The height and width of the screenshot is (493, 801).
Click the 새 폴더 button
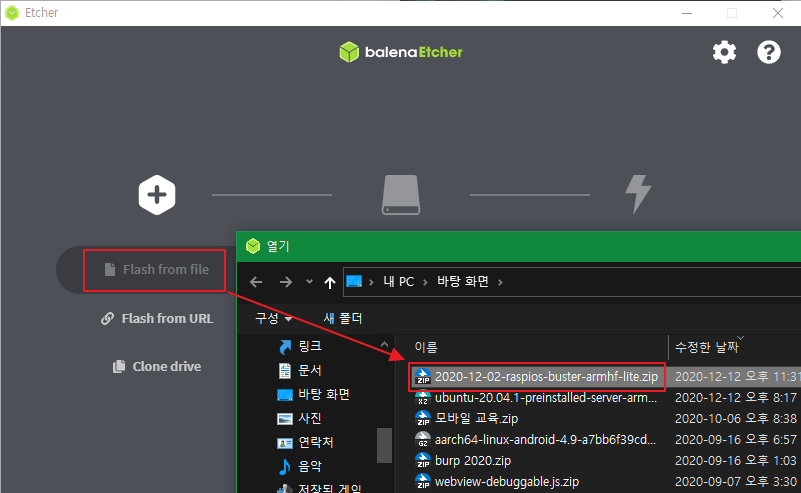(343, 318)
